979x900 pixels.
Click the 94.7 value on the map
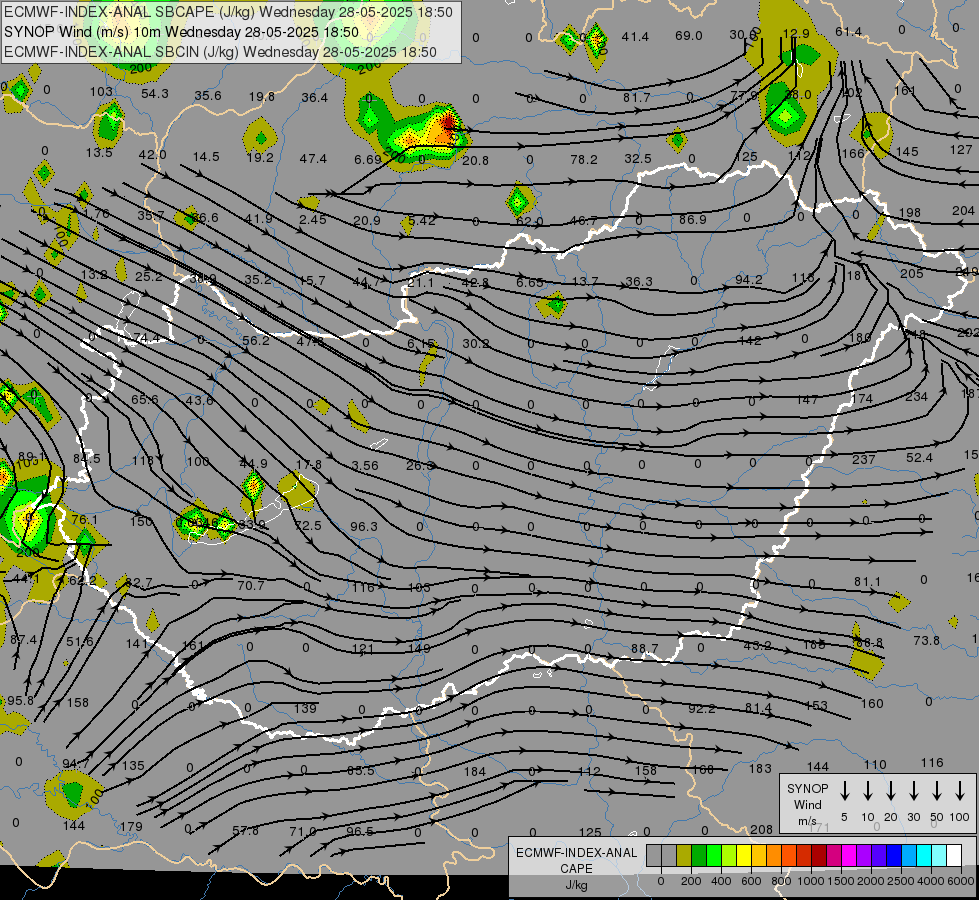76,763
